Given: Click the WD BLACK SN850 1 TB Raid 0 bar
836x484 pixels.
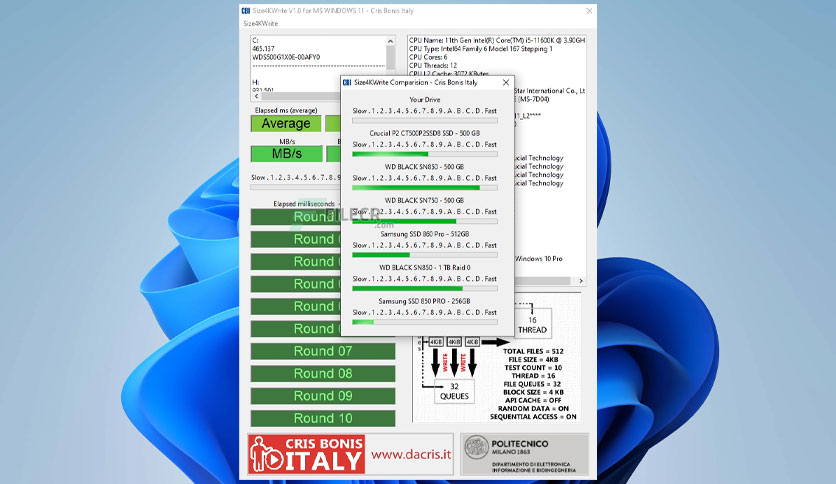Looking at the screenshot, I should point(425,289).
